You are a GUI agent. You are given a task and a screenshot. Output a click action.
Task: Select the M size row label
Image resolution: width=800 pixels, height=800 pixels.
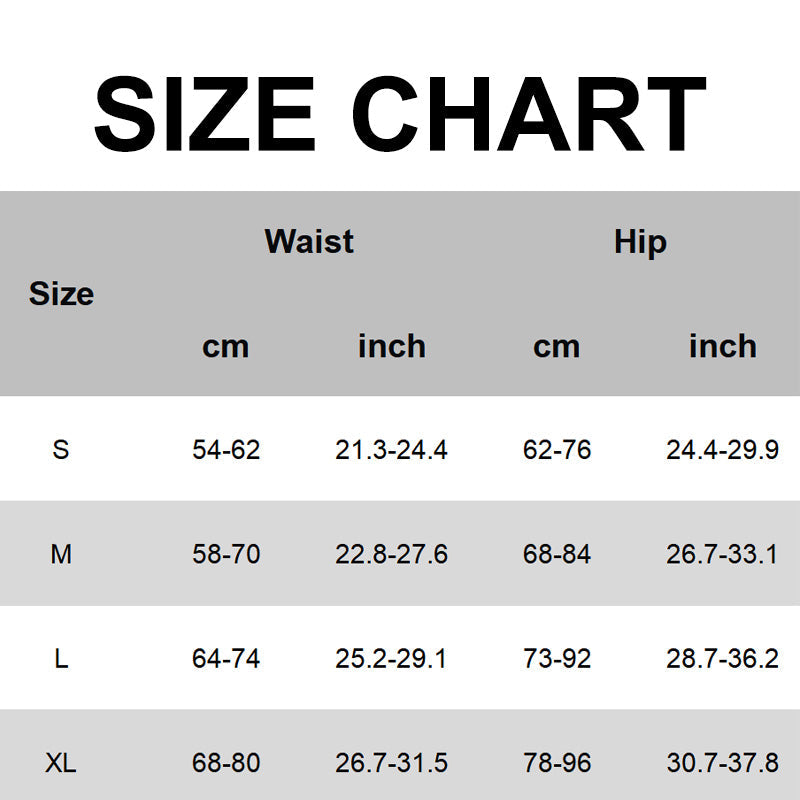click(61, 554)
